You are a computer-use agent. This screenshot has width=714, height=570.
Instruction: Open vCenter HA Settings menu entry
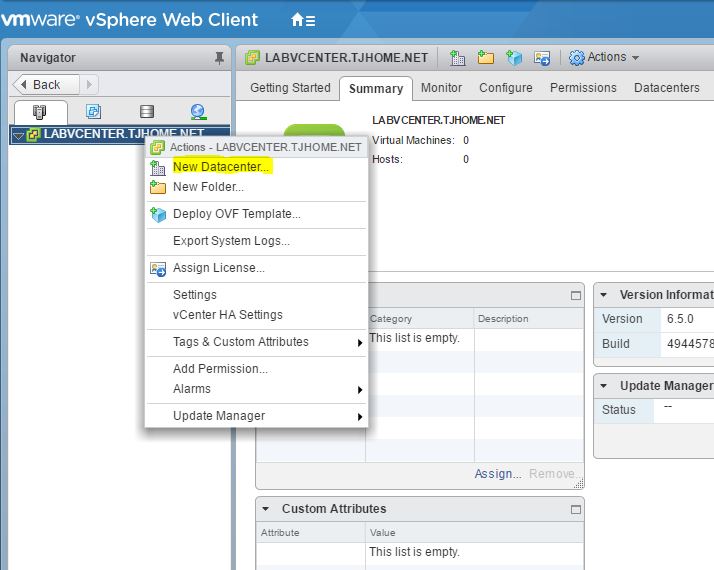[x=228, y=315]
